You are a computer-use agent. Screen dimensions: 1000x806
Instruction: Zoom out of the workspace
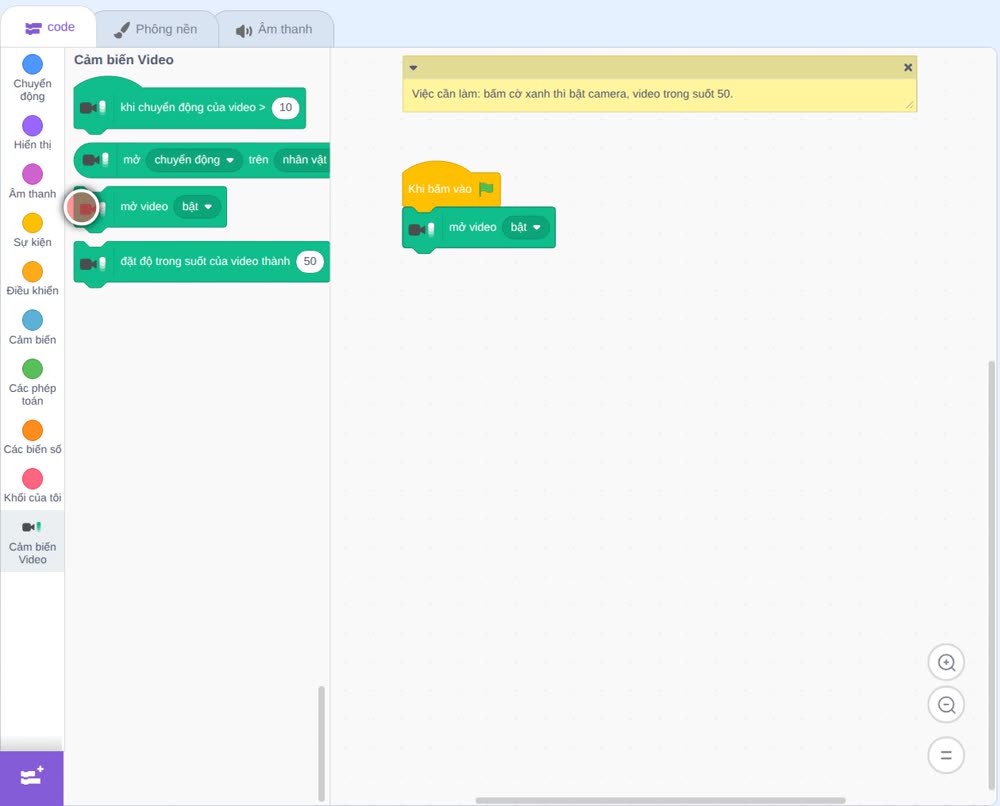[946, 705]
